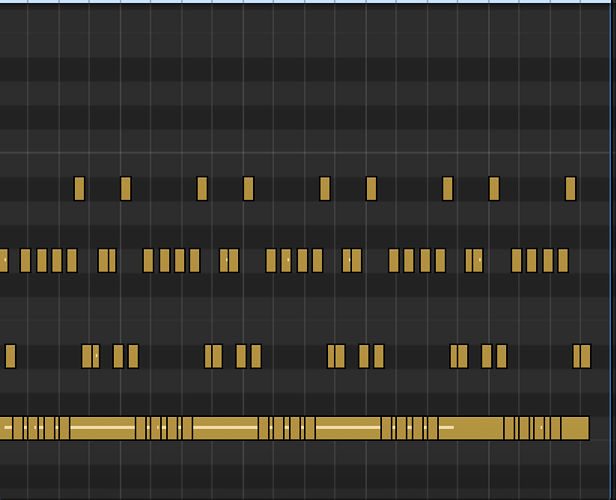Select sixth note in the topmost note row
Image resolution: width=616 pixels, height=500 pixels.
coord(371,189)
